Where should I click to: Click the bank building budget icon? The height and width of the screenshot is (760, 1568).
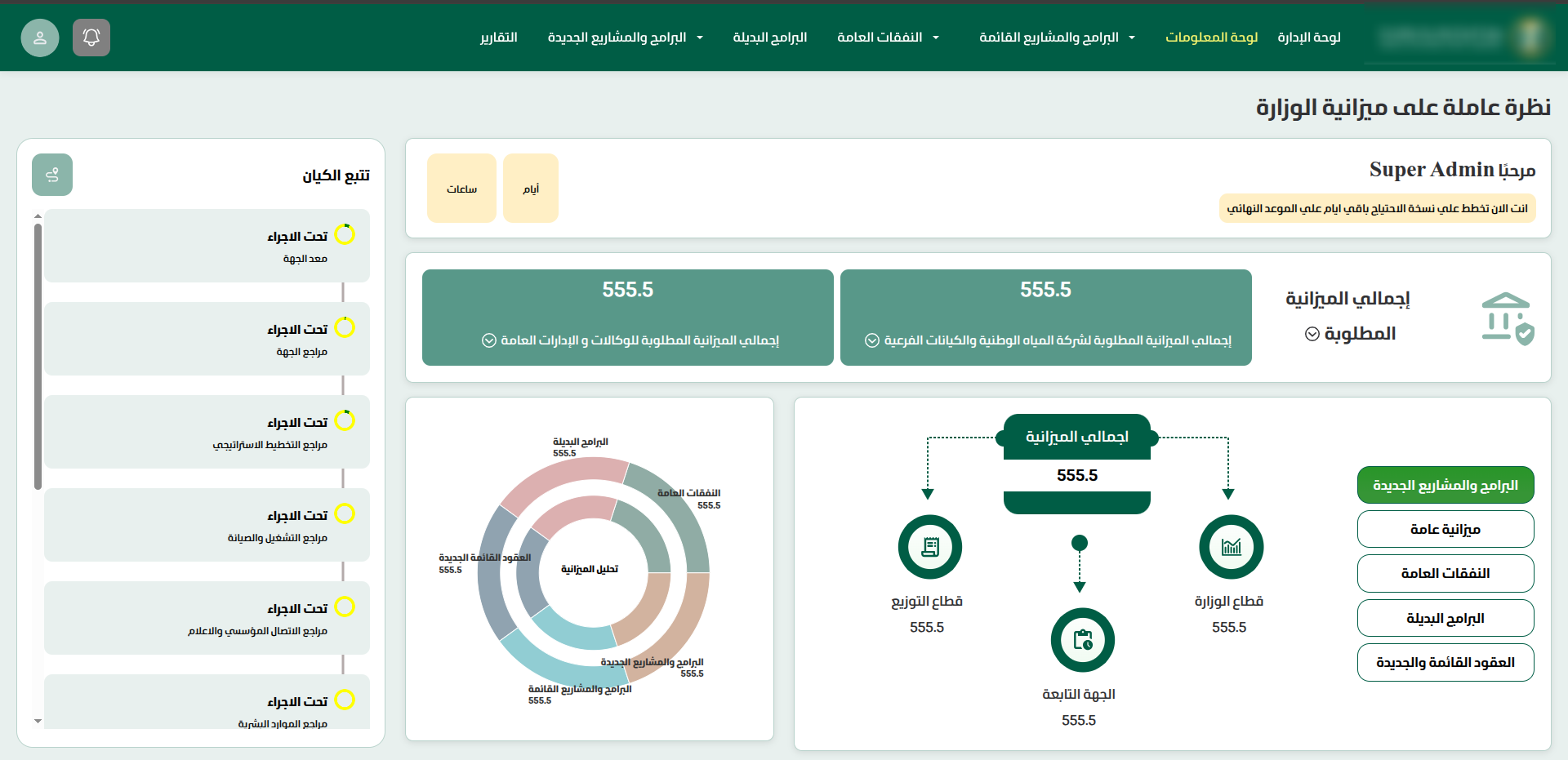click(1507, 318)
